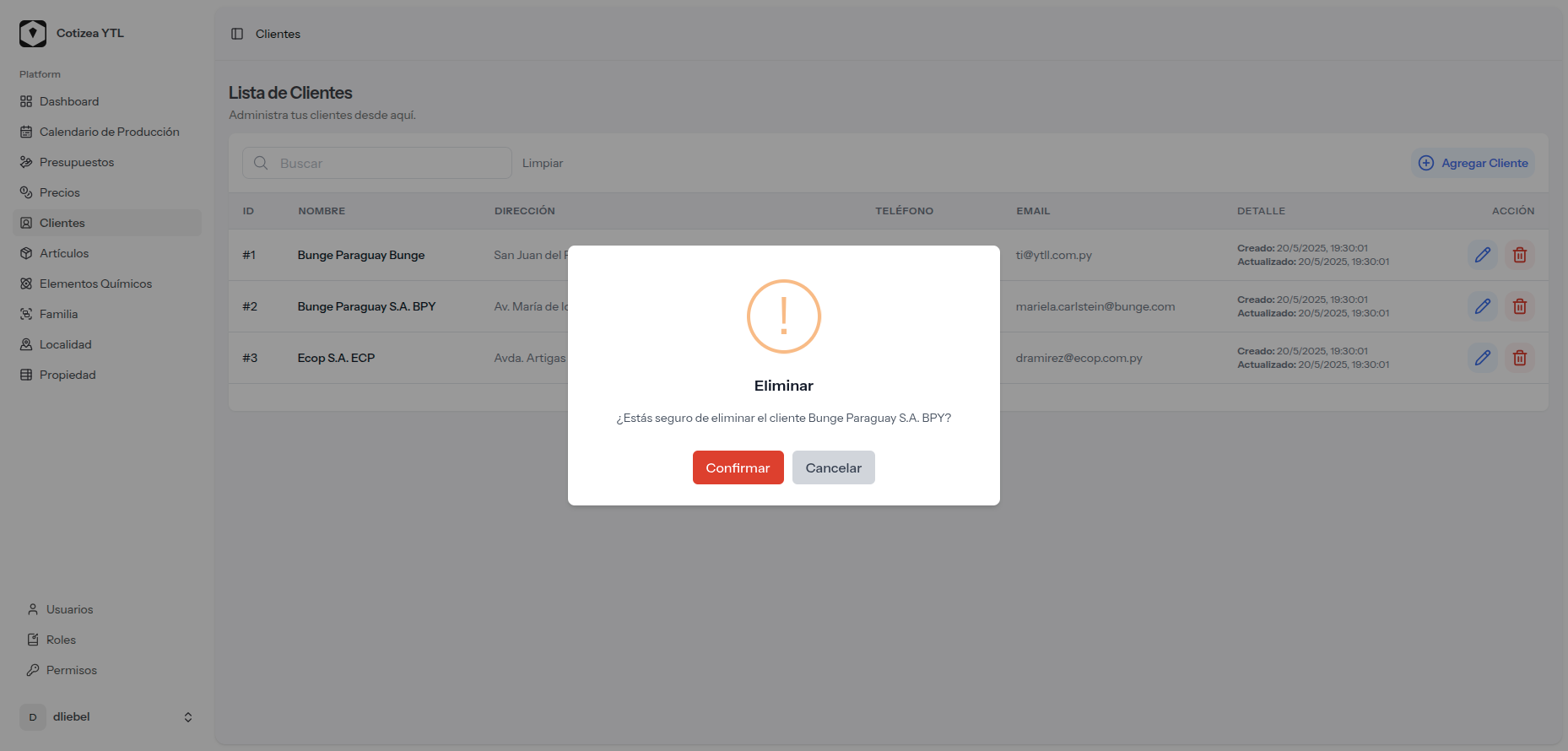The width and height of the screenshot is (1568, 751).
Task: Open the Presupuestos section
Action: pos(77,162)
